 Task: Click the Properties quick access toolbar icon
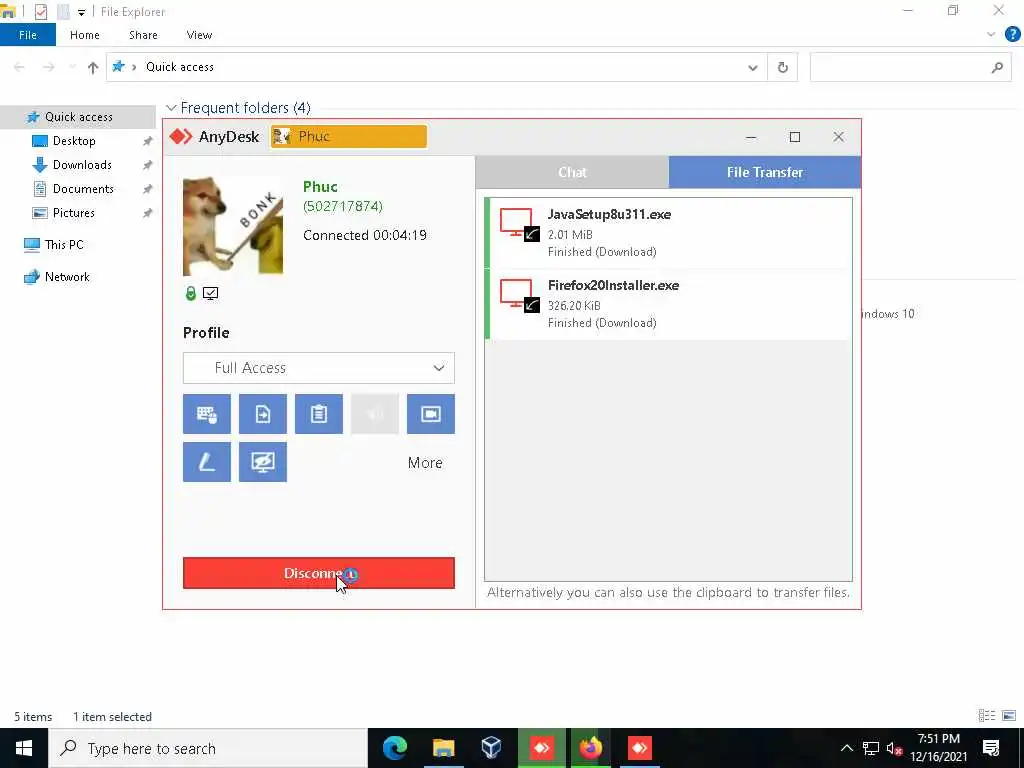pos(40,12)
